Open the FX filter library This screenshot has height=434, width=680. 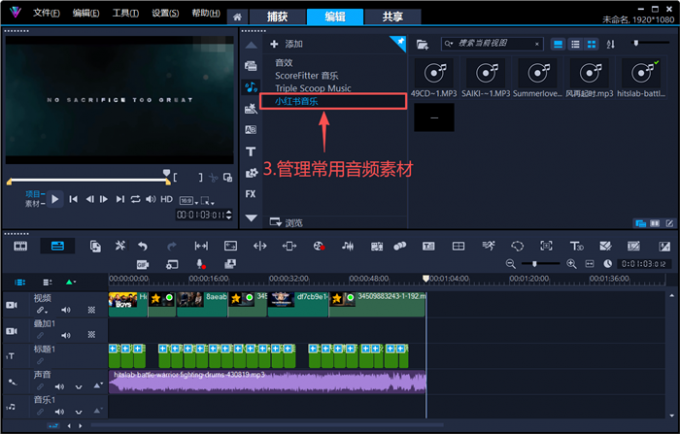click(251, 194)
